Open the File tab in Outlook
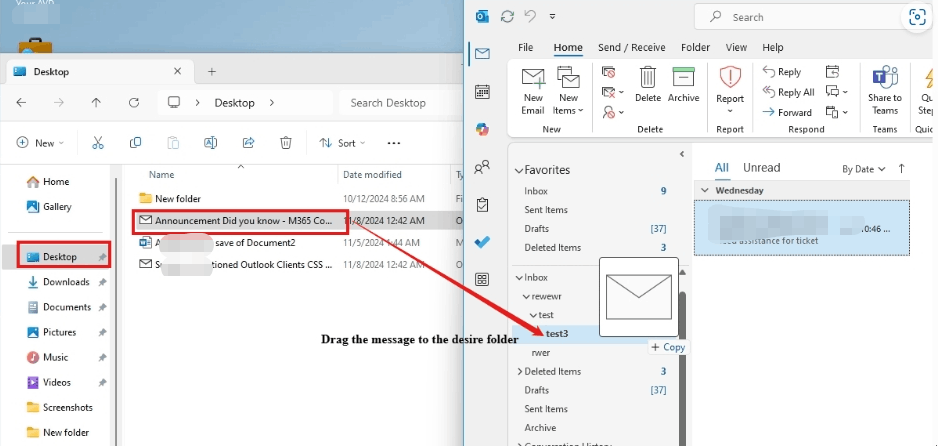Viewport: 938px width, 446px height. (525, 47)
